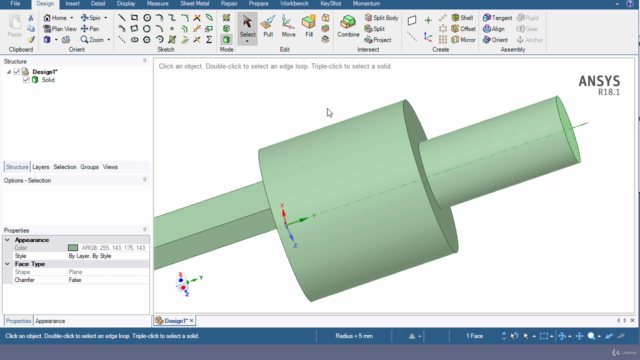The image size is (640, 360).
Task: Activate the Project tool
Action: (x=378, y=40)
